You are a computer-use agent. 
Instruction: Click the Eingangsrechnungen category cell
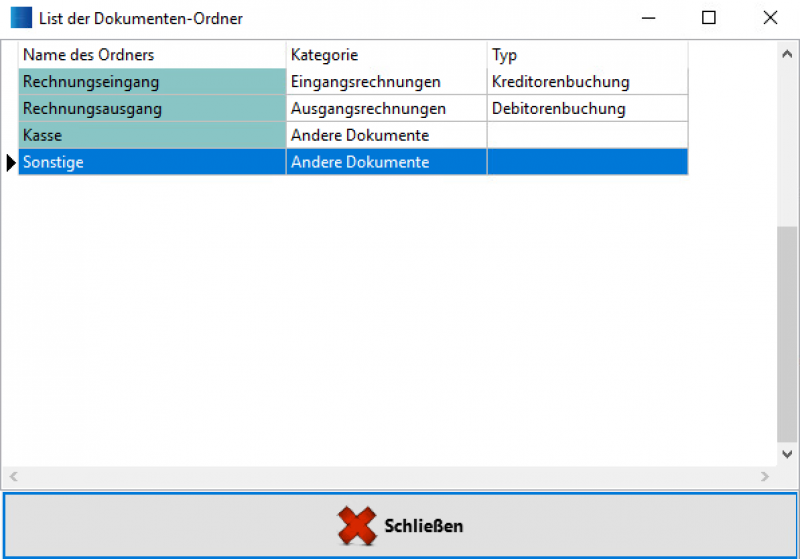(386, 82)
